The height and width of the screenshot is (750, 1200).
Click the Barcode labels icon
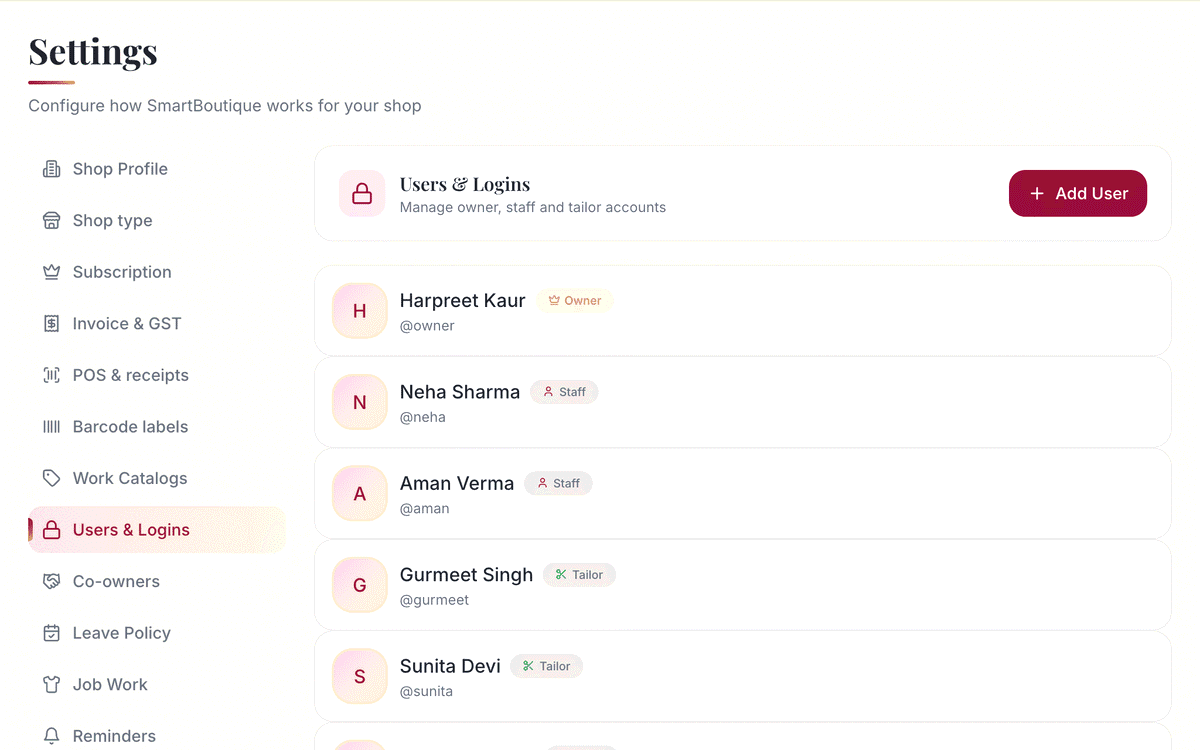point(51,427)
